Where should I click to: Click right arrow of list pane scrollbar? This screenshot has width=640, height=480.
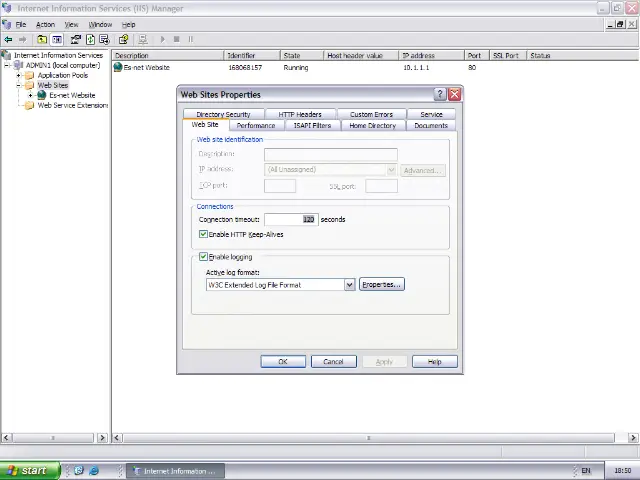pyautogui.click(x=633, y=438)
